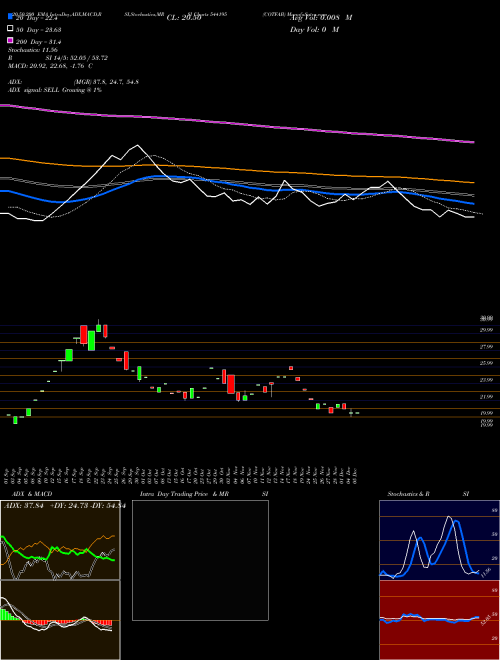Click the rotated 11.56 value in the Stochastics panel
Screen dimensions: 500x660
[x=485, y=572]
